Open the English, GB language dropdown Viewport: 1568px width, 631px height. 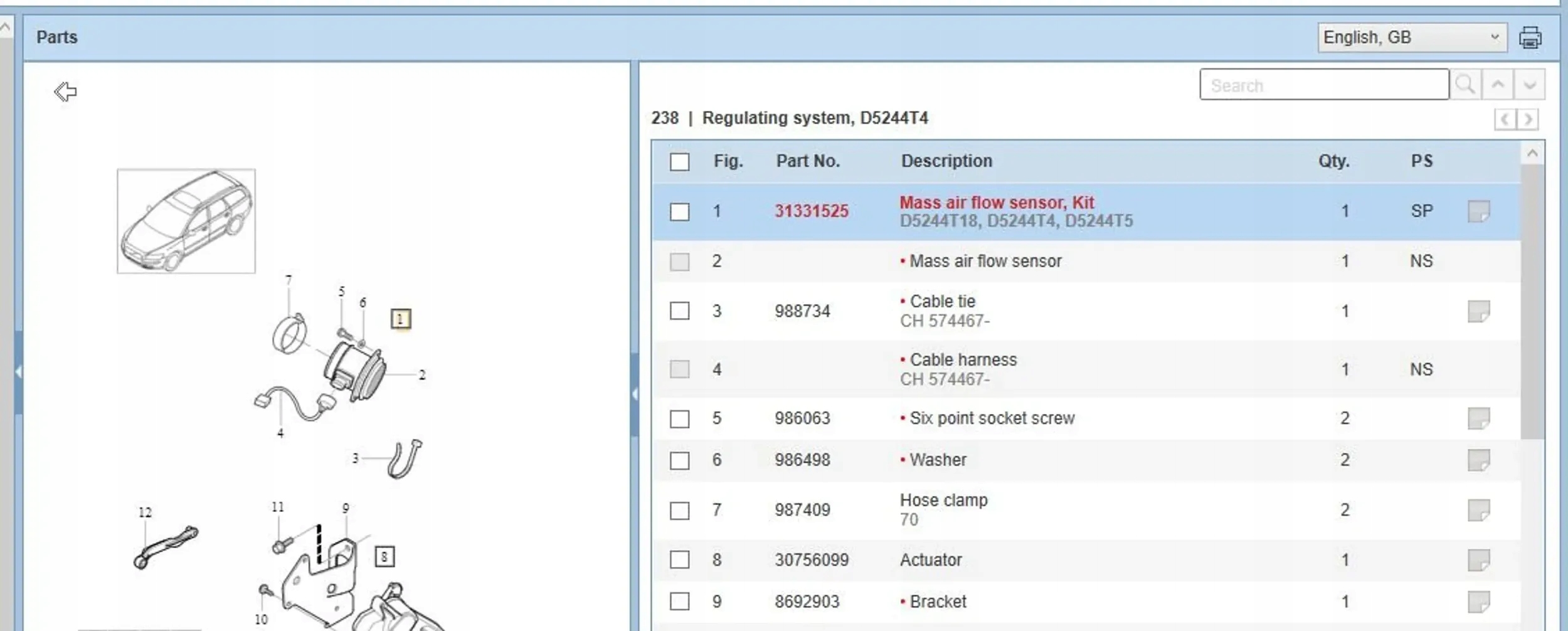pos(1412,38)
